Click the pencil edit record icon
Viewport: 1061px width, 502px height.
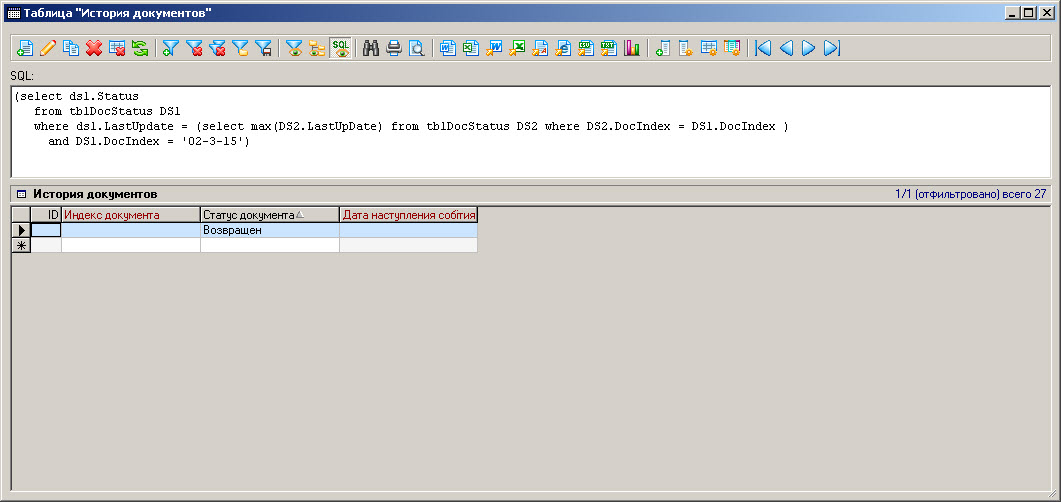(48, 48)
